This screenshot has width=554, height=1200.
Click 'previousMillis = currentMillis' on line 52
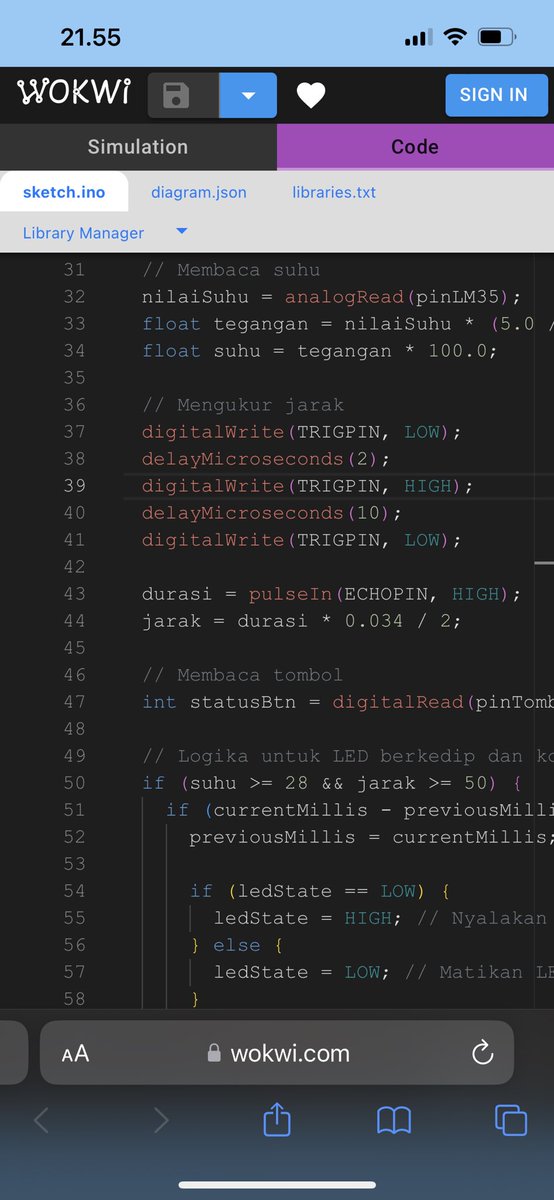370,837
